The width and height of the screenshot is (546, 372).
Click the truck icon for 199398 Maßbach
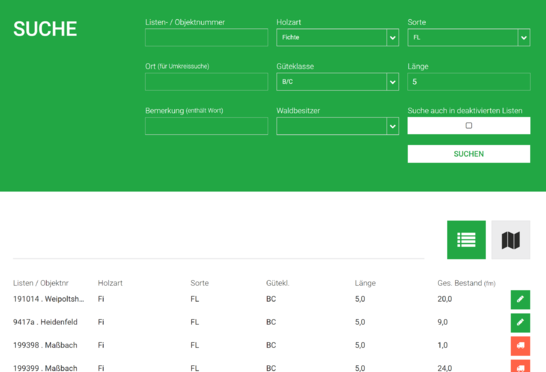521,346
